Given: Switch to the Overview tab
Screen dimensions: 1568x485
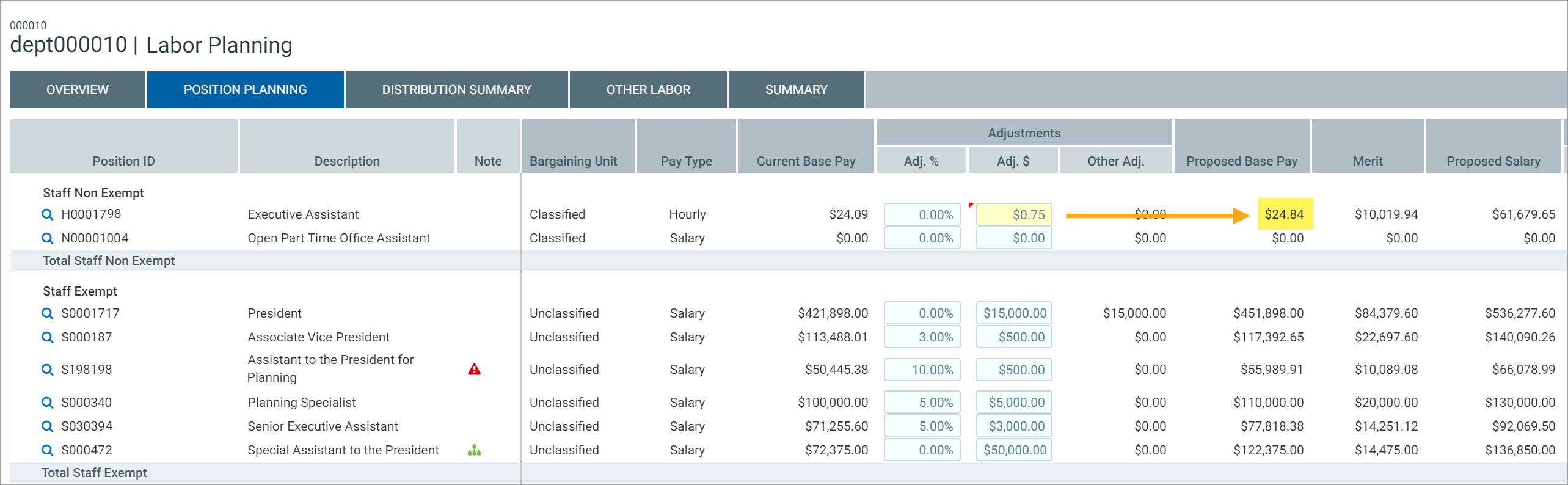Looking at the screenshot, I should pyautogui.click(x=78, y=90).
